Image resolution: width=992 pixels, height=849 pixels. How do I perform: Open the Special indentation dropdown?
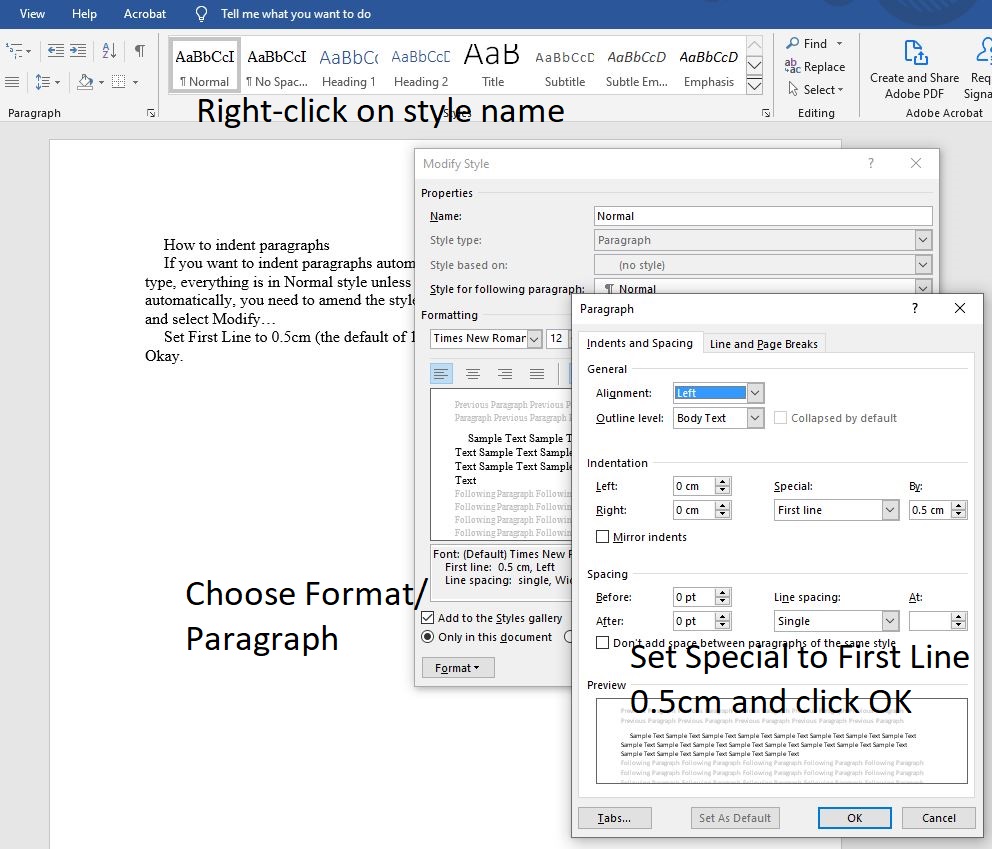pyautogui.click(x=890, y=510)
